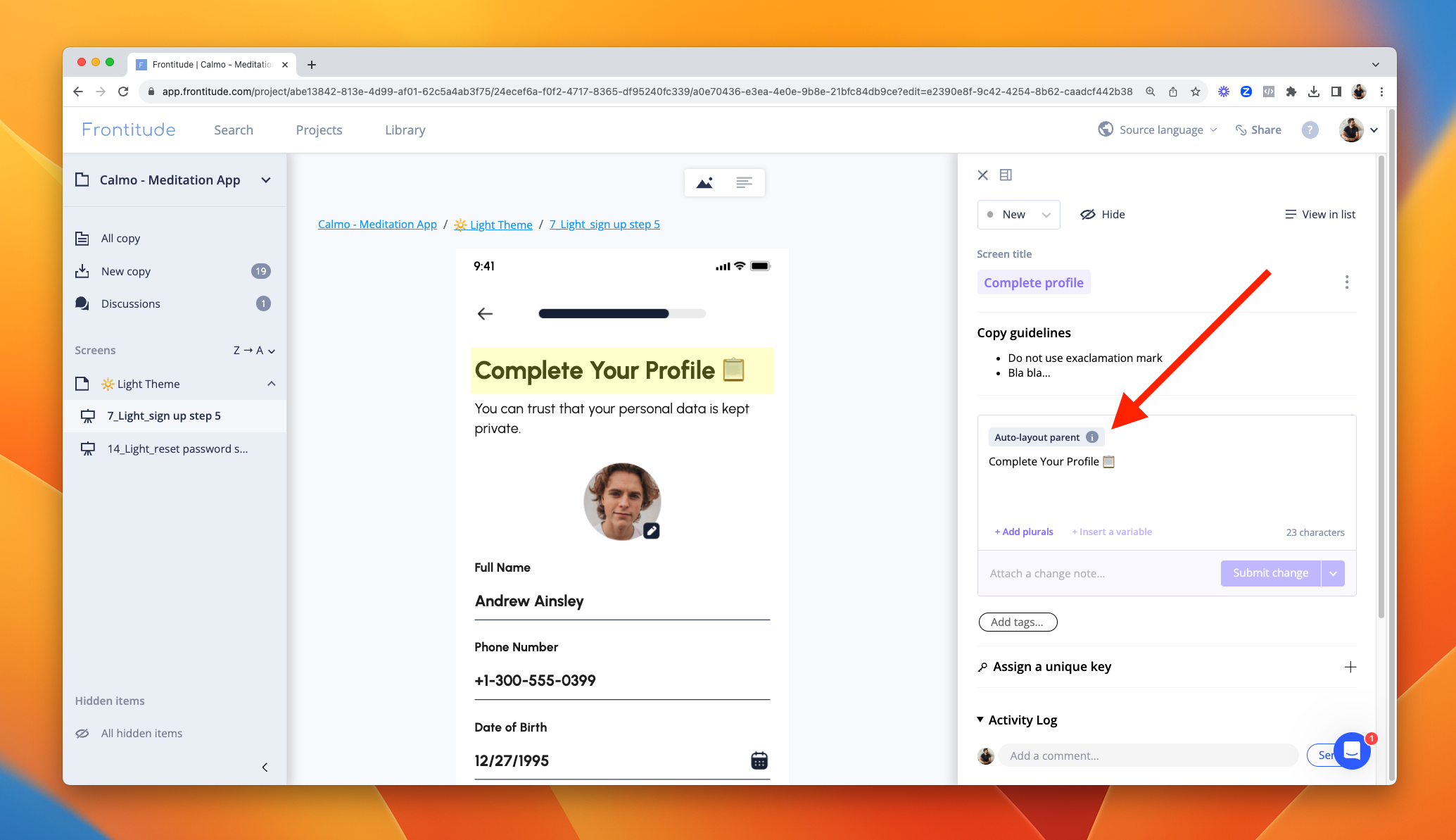1456x840 pixels.
Task: Click Insert a variable link
Action: tap(1112, 532)
